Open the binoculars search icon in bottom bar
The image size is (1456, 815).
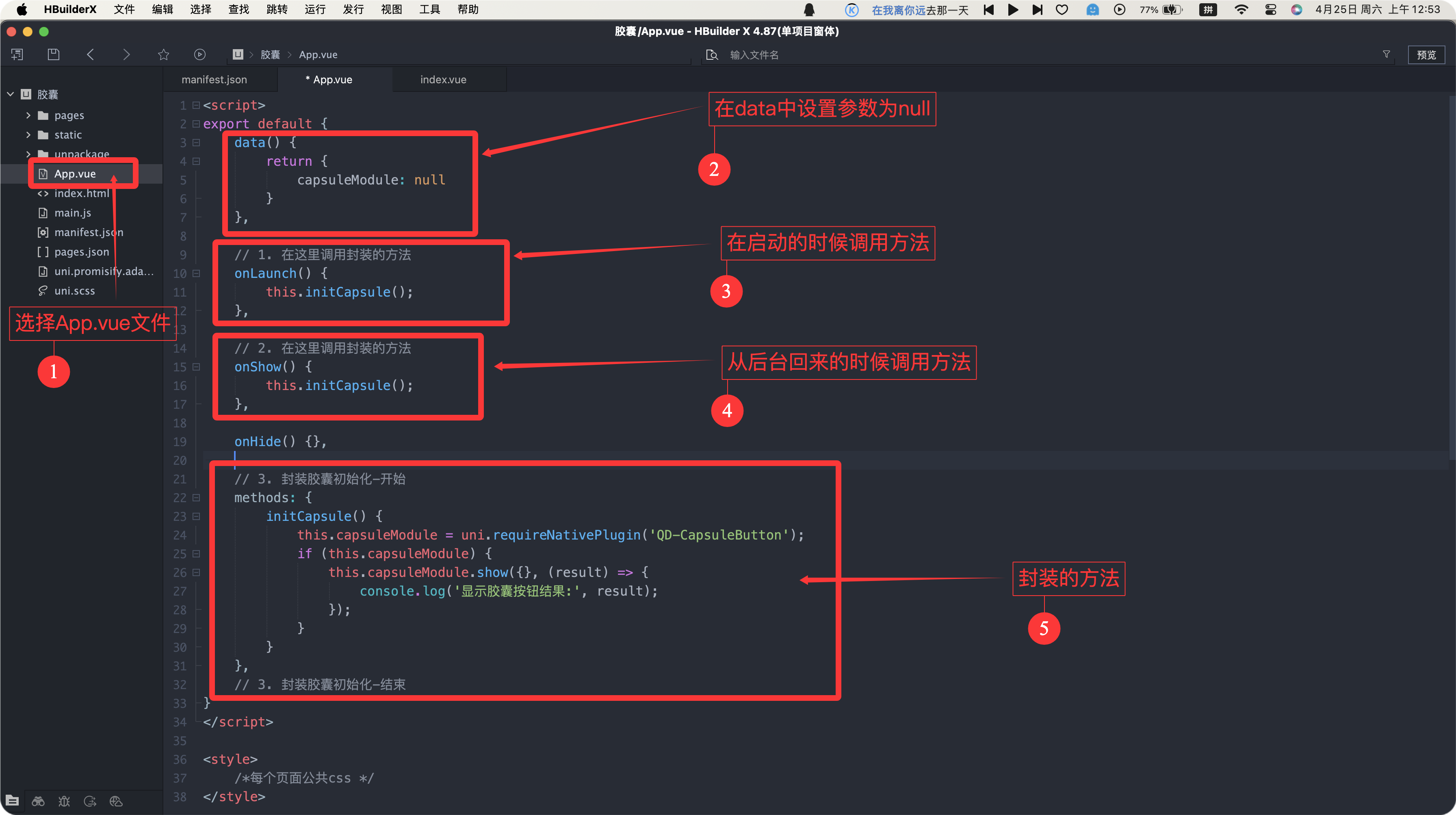(x=38, y=801)
